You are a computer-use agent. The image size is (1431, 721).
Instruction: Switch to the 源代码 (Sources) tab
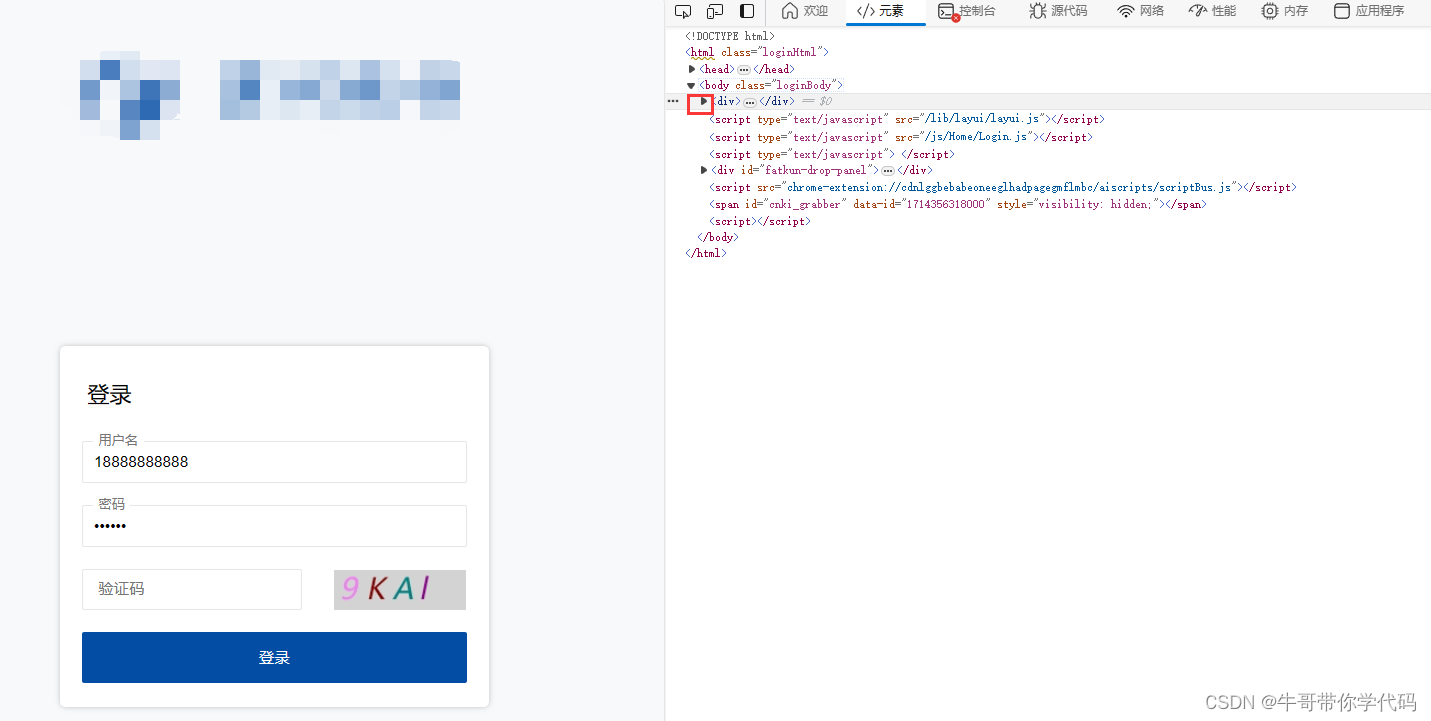[x=1058, y=11]
